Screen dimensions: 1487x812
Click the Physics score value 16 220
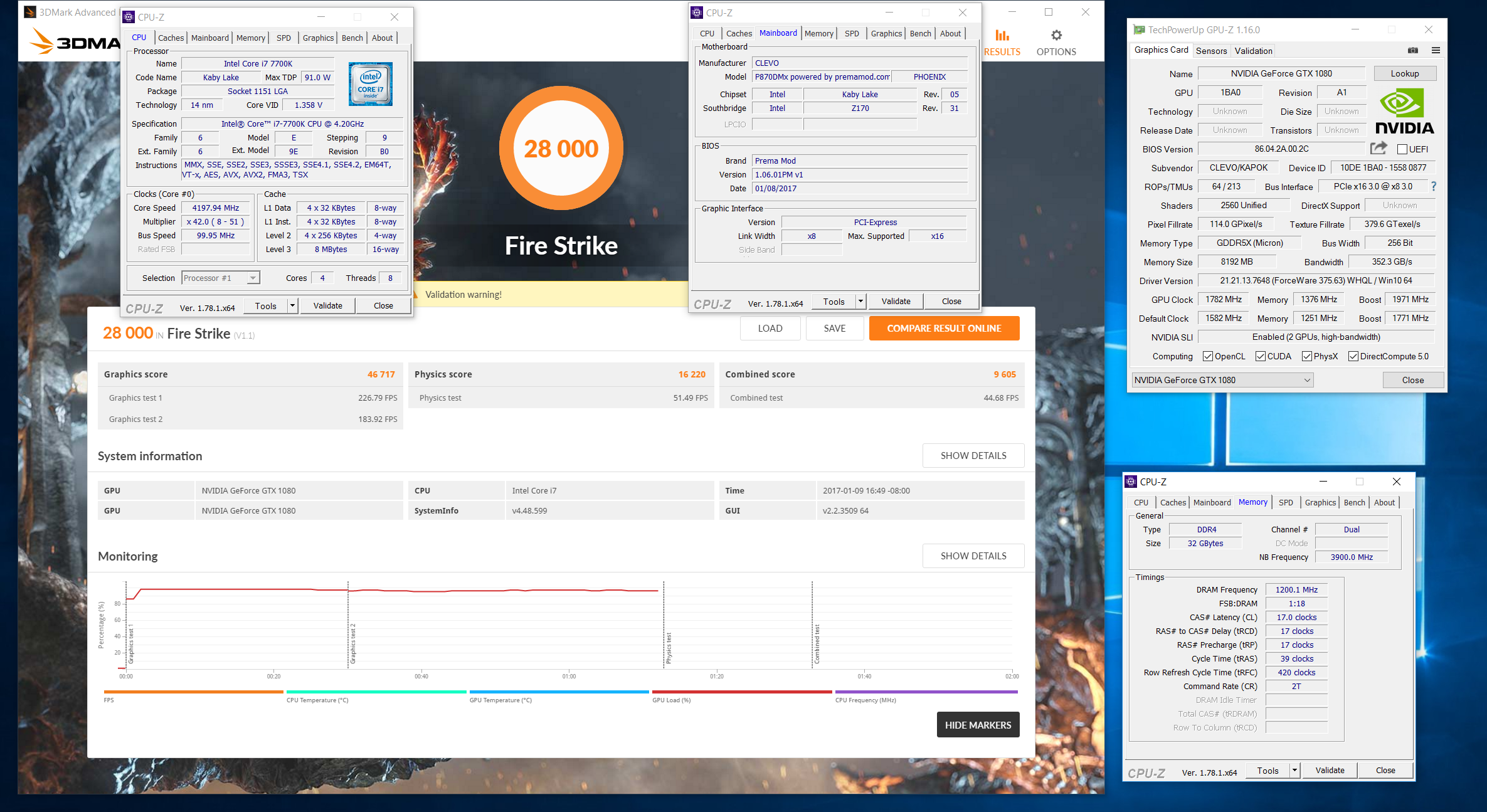[x=692, y=374]
